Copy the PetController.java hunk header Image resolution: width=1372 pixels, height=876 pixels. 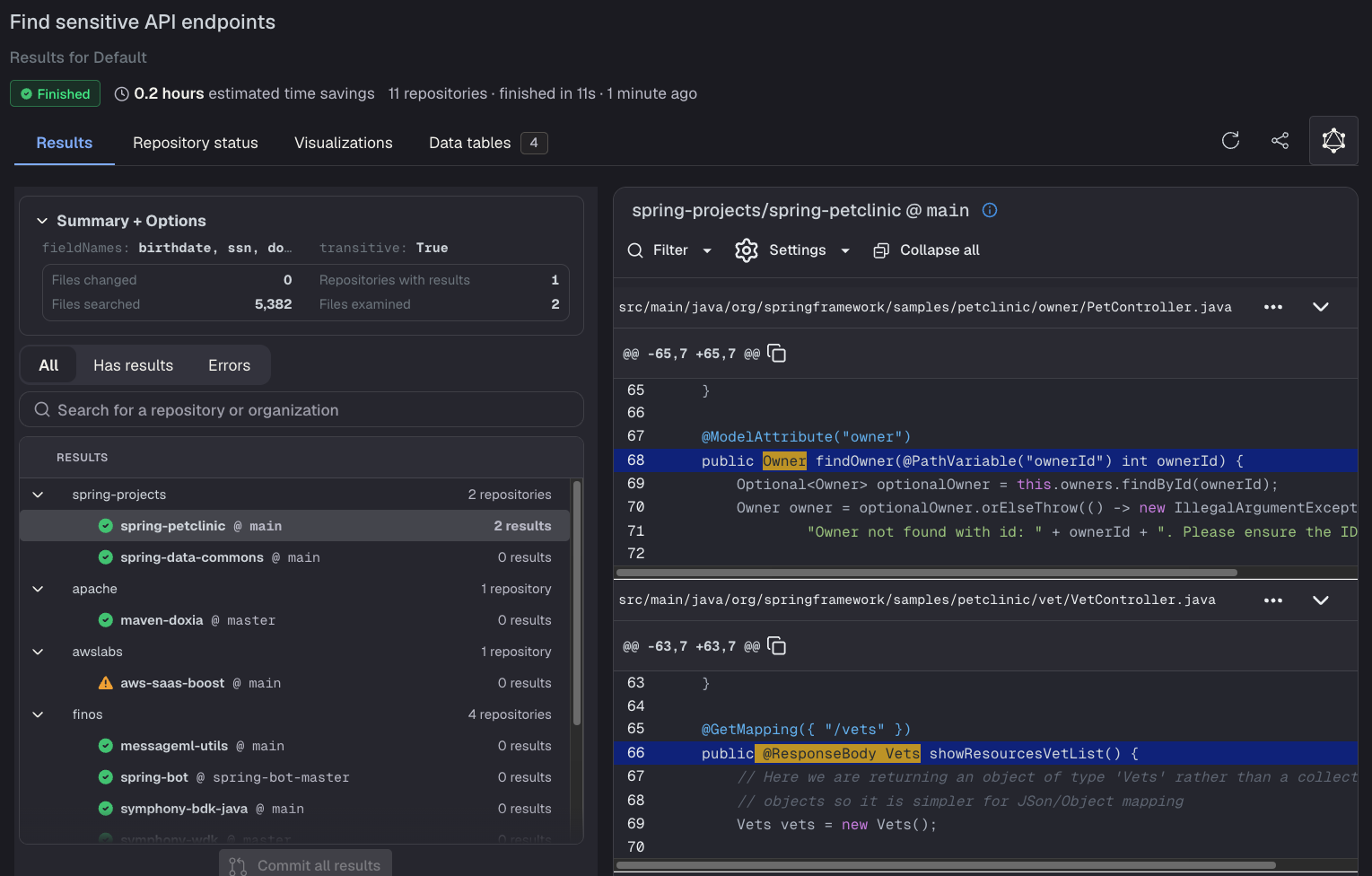(x=777, y=354)
